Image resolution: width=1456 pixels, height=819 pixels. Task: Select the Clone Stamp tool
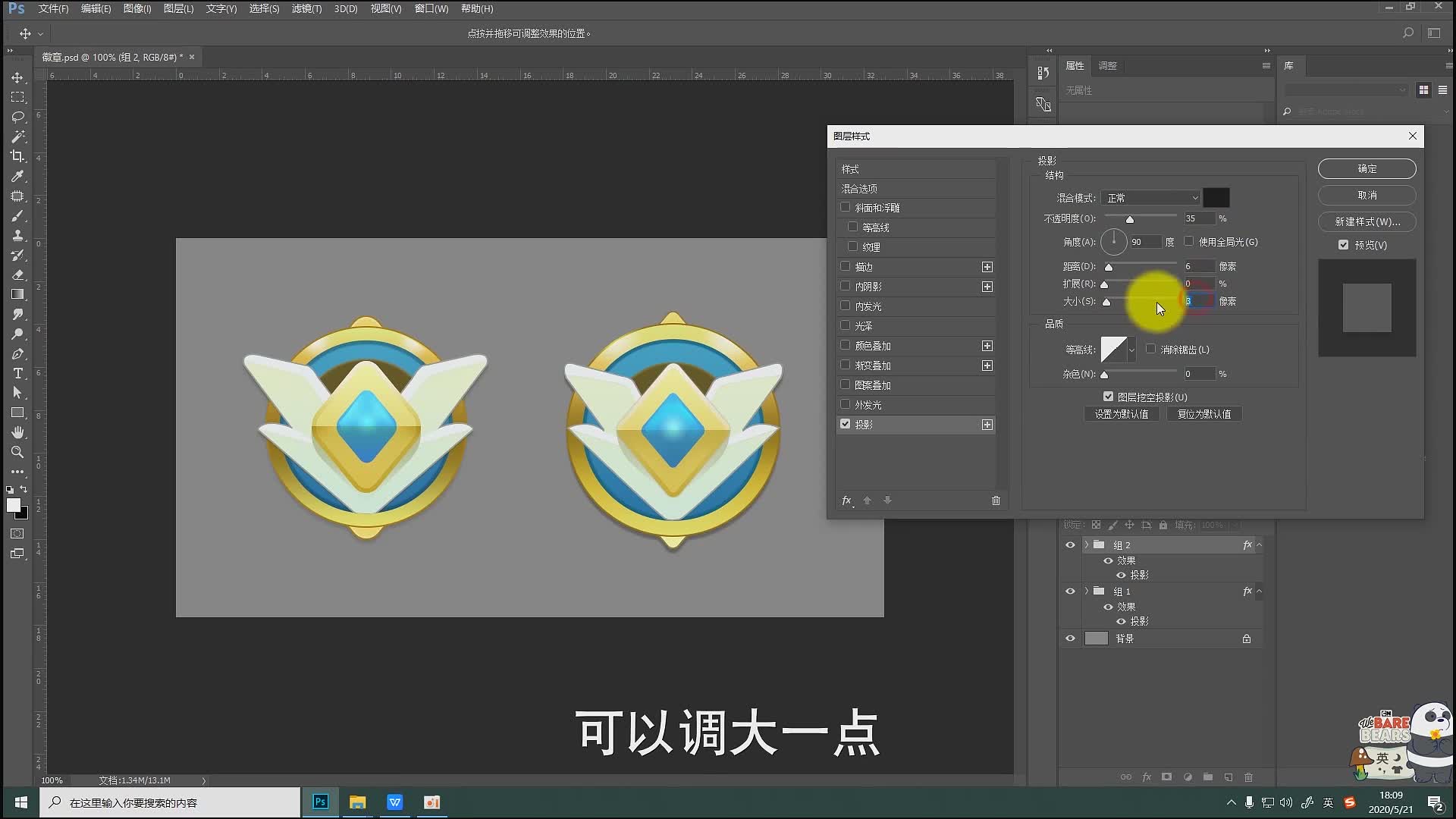(17, 235)
